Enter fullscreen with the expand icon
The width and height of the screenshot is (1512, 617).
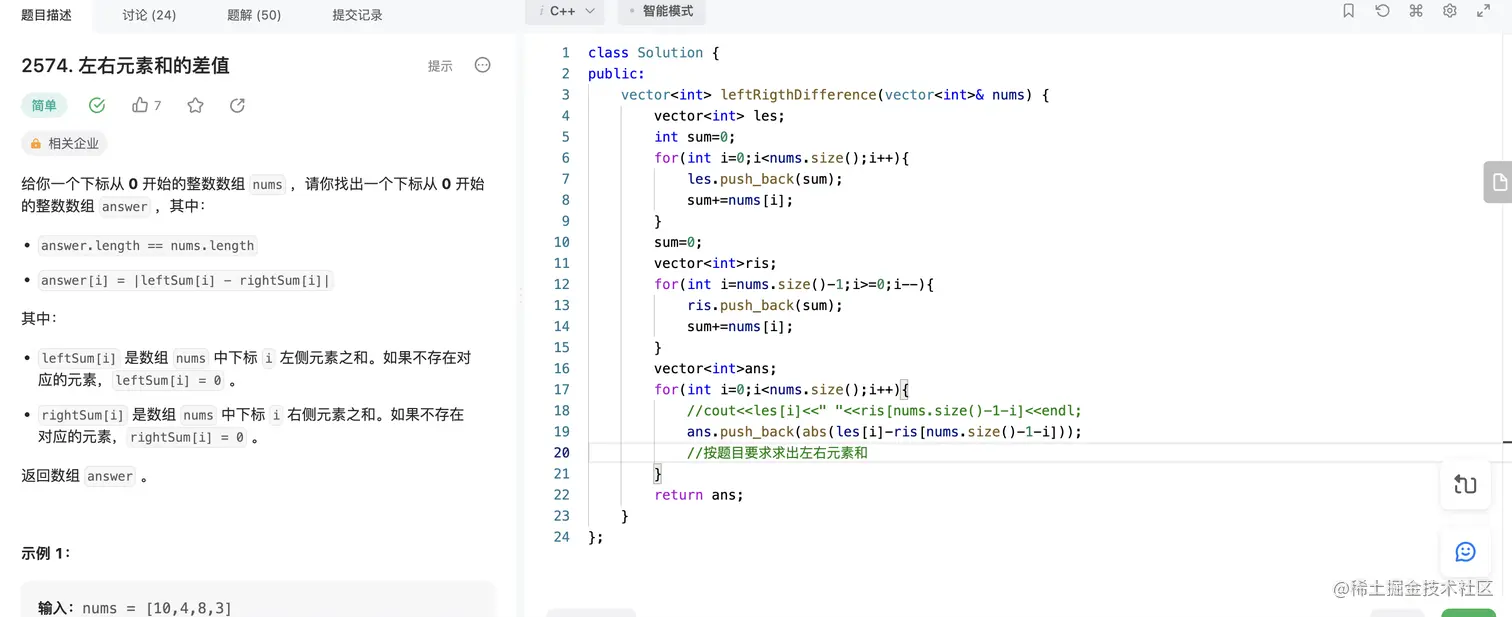[1484, 11]
